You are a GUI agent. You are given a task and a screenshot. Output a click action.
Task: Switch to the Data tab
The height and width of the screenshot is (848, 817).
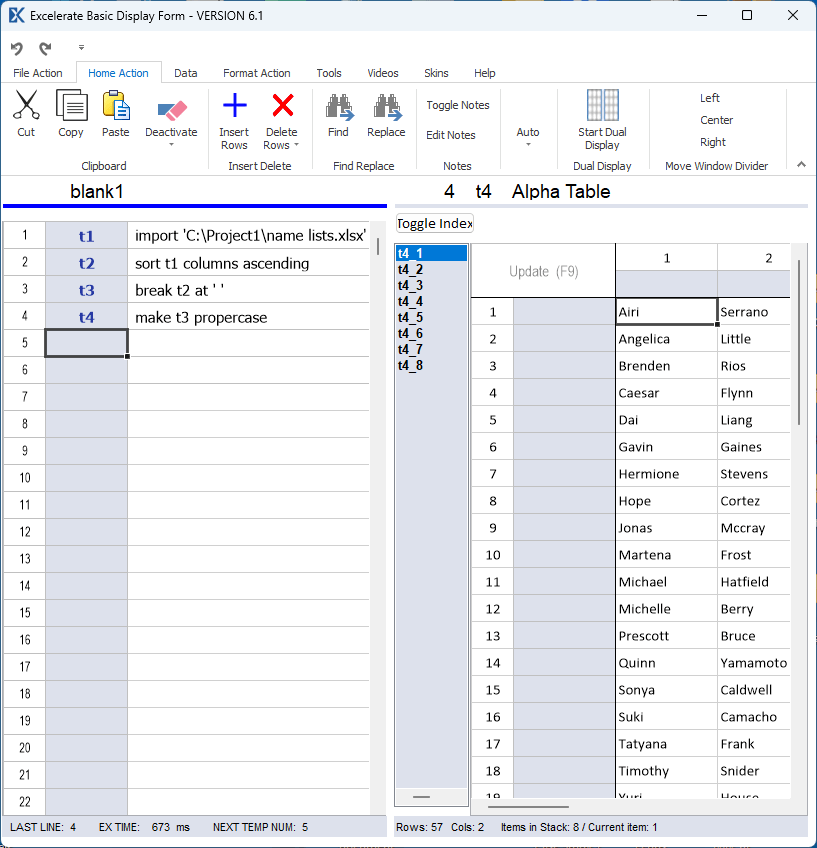(185, 73)
